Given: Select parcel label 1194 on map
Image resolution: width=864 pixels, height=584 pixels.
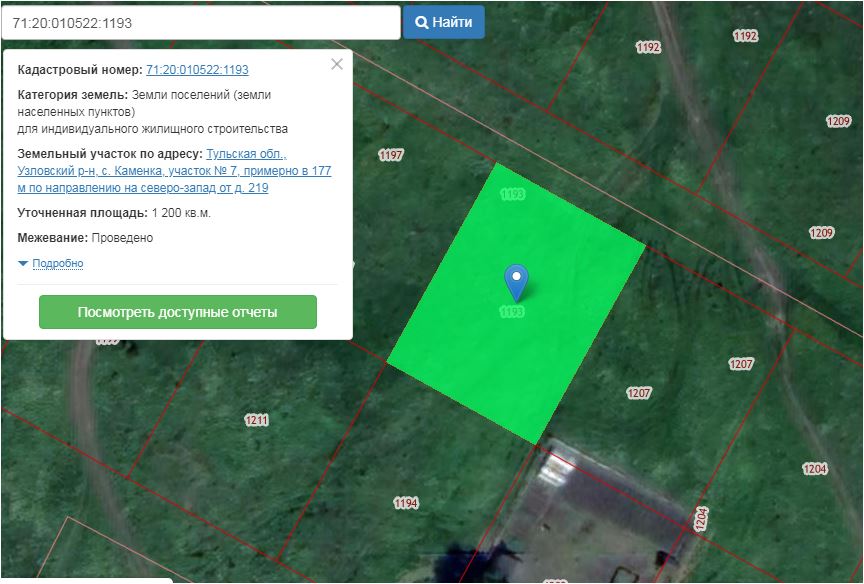Looking at the screenshot, I should tap(405, 503).
